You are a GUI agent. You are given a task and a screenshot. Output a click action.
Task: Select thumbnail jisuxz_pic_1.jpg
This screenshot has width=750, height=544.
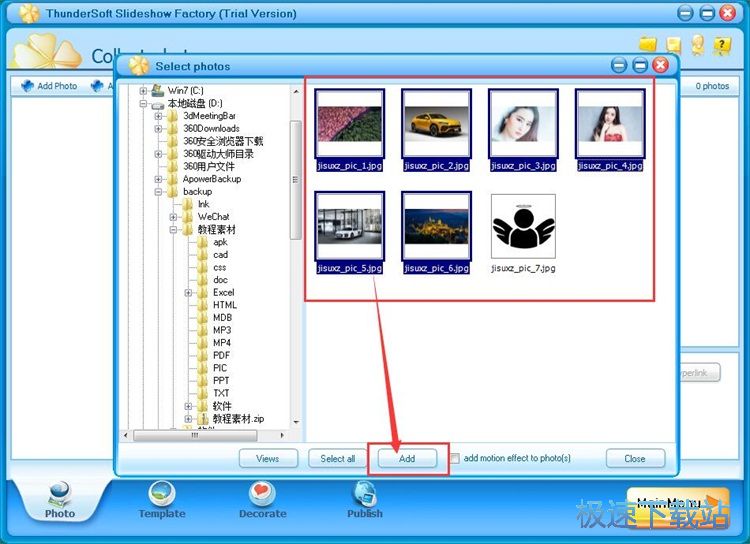[x=349, y=130]
